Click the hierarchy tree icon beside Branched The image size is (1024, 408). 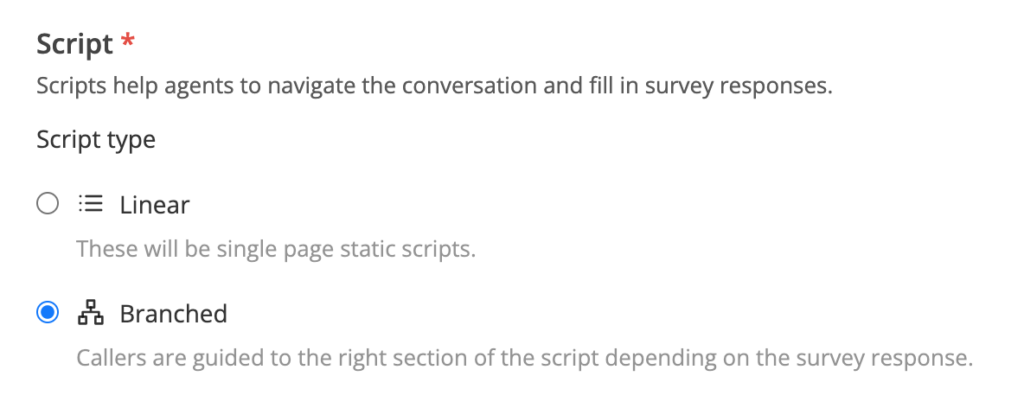pos(91,313)
